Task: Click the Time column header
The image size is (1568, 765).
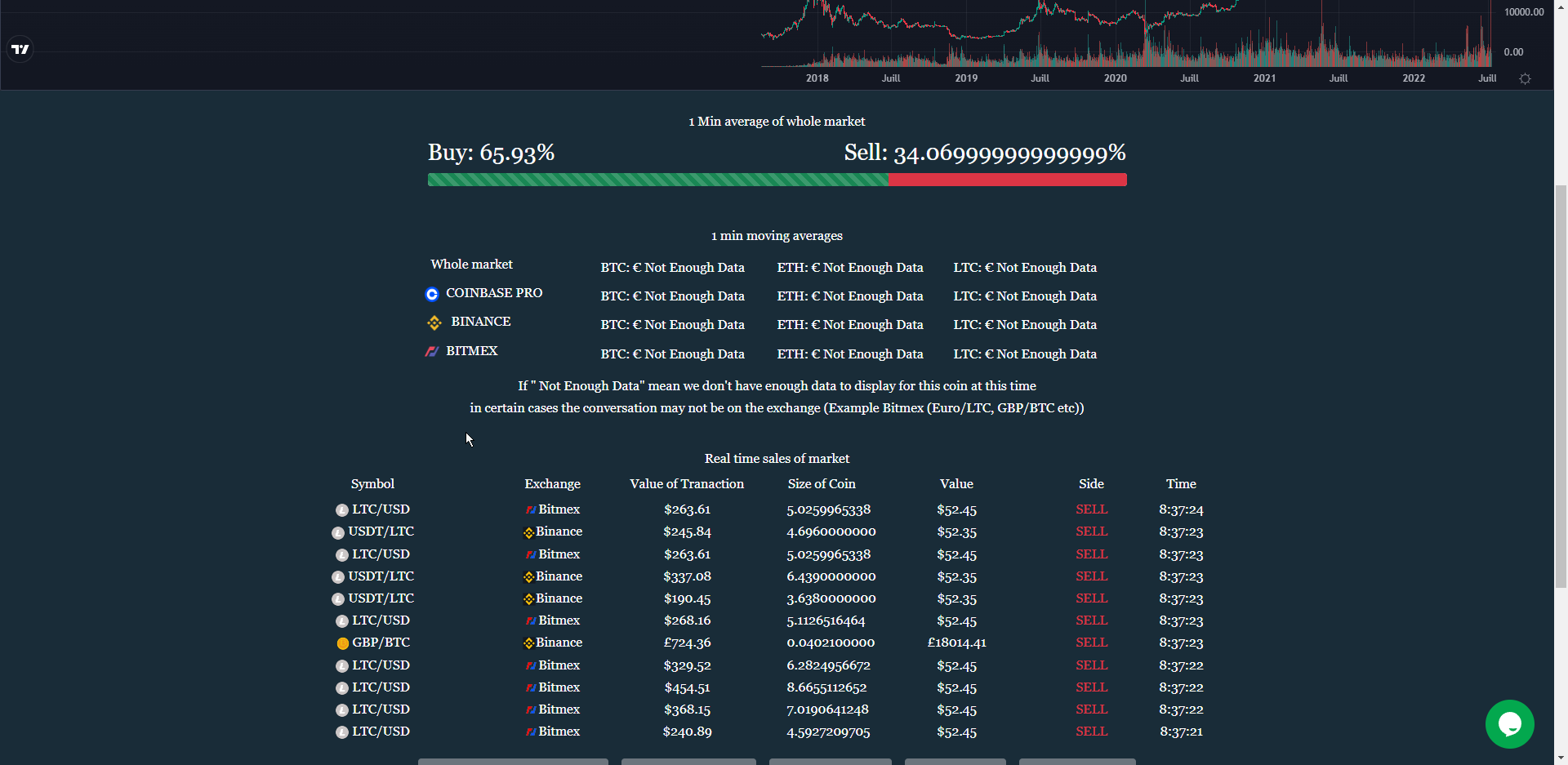Action: 1181,484
